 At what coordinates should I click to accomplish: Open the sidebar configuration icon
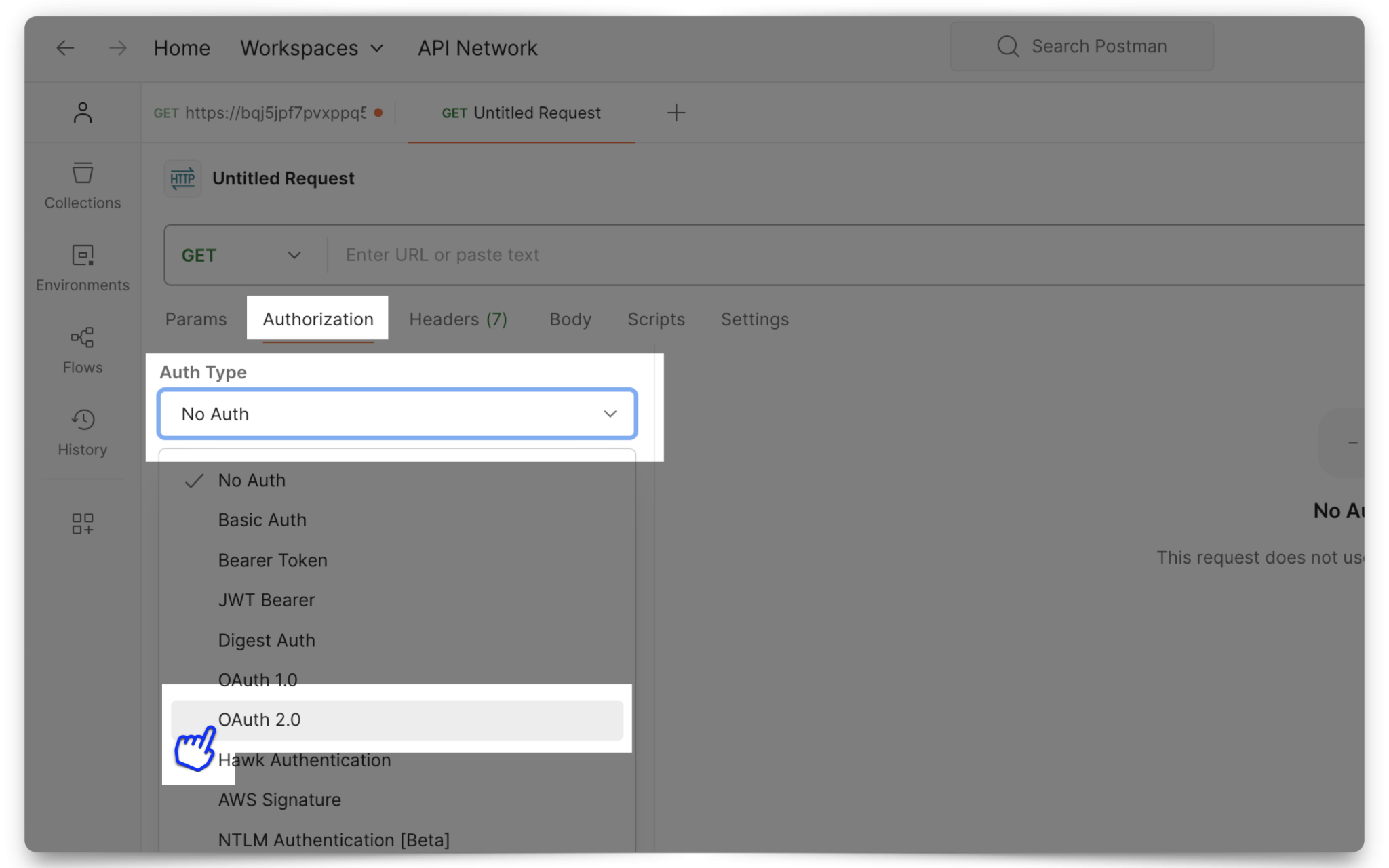[82, 522]
